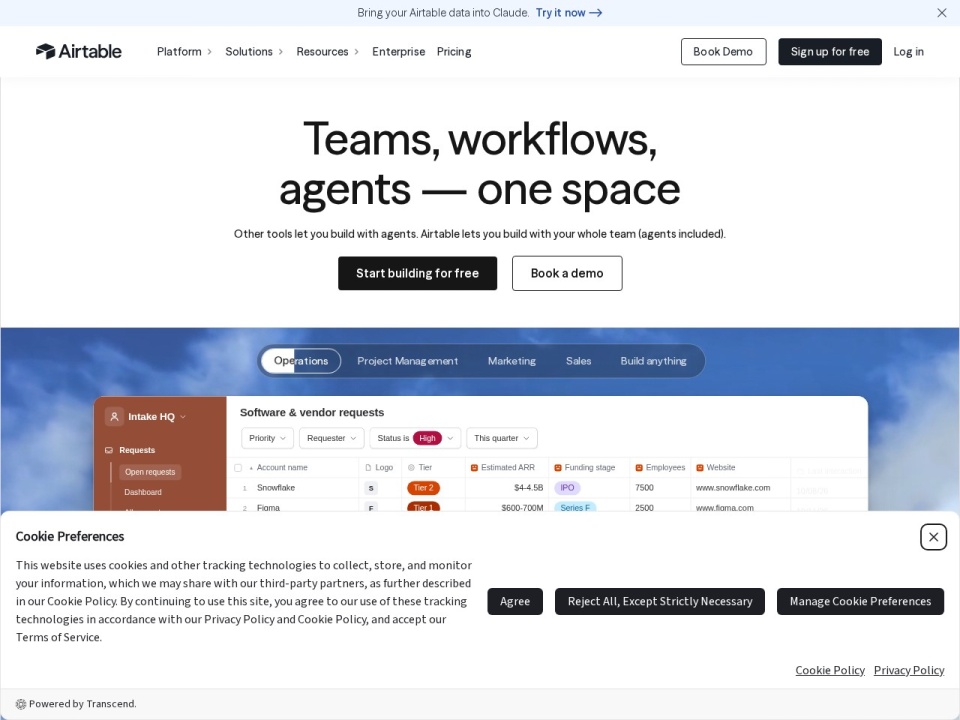
Task: Click Manage Cookie Preferences
Action: click(860, 601)
